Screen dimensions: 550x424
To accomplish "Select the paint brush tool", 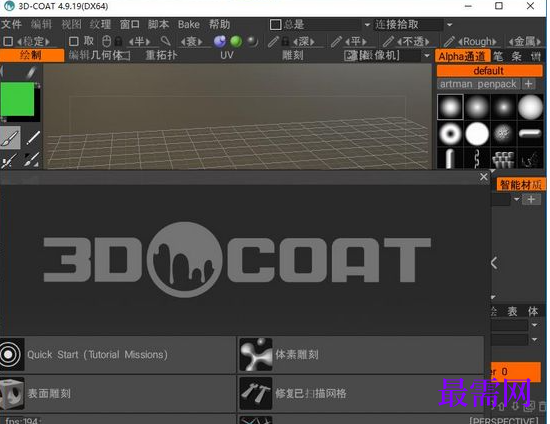I will tap(10, 137).
